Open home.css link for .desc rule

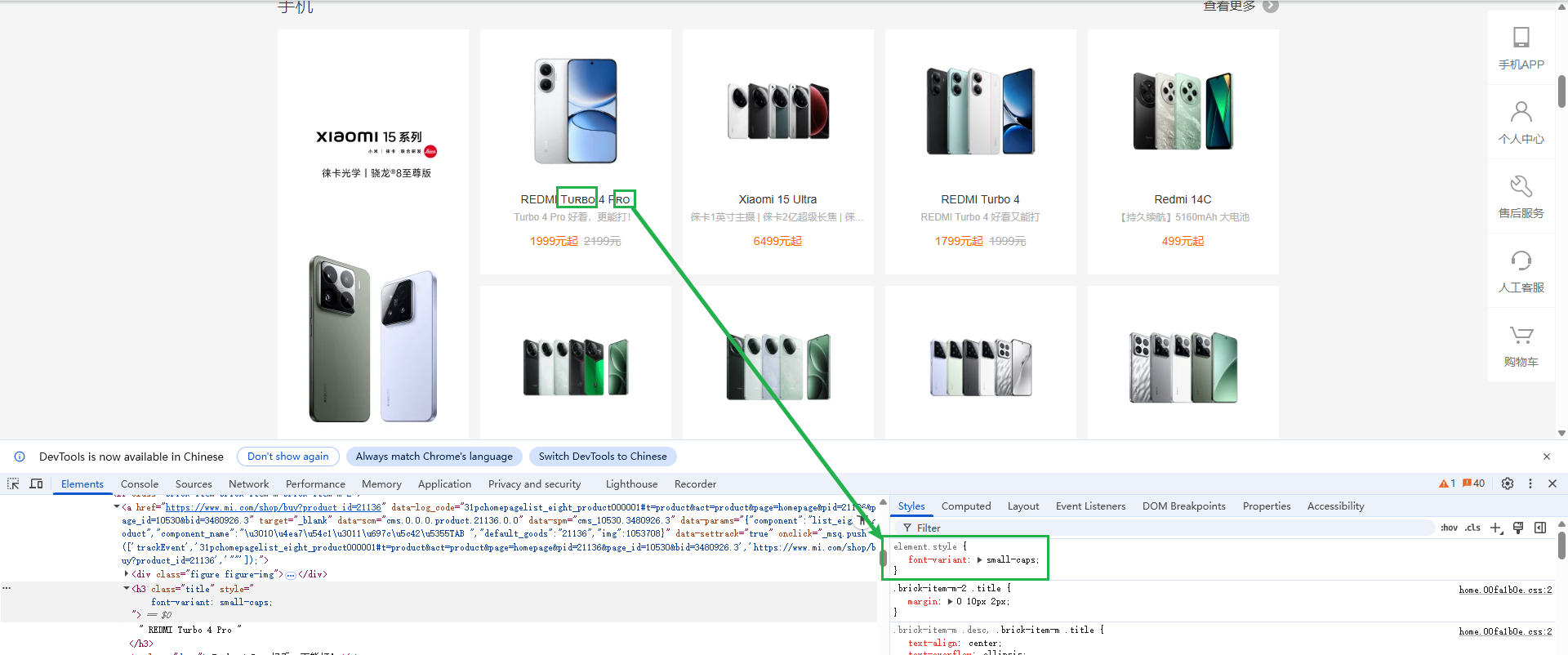(1505, 631)
